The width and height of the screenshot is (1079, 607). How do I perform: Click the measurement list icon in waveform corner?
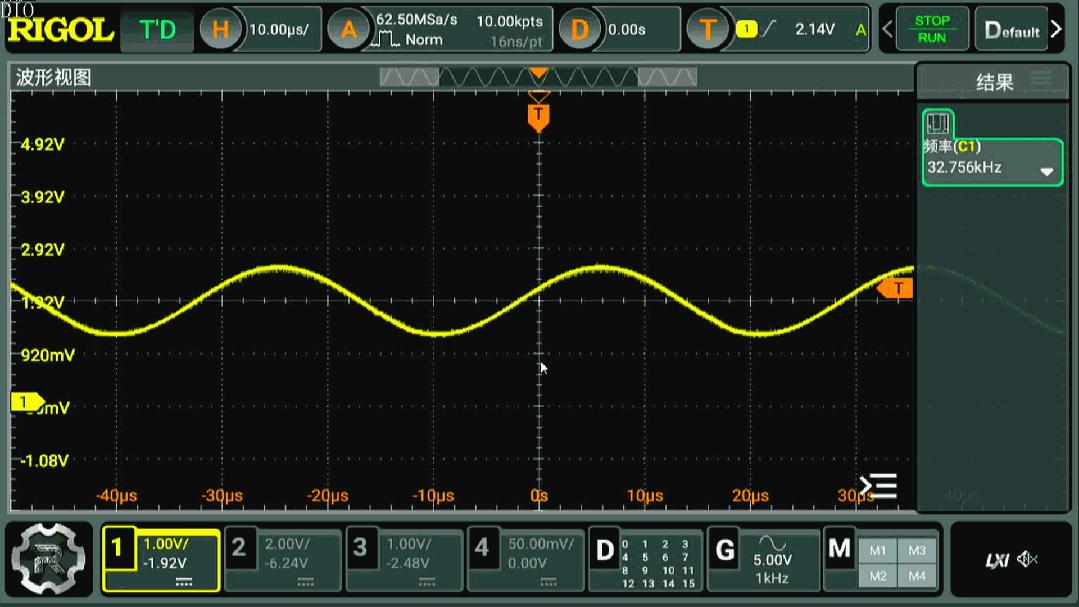878,487
